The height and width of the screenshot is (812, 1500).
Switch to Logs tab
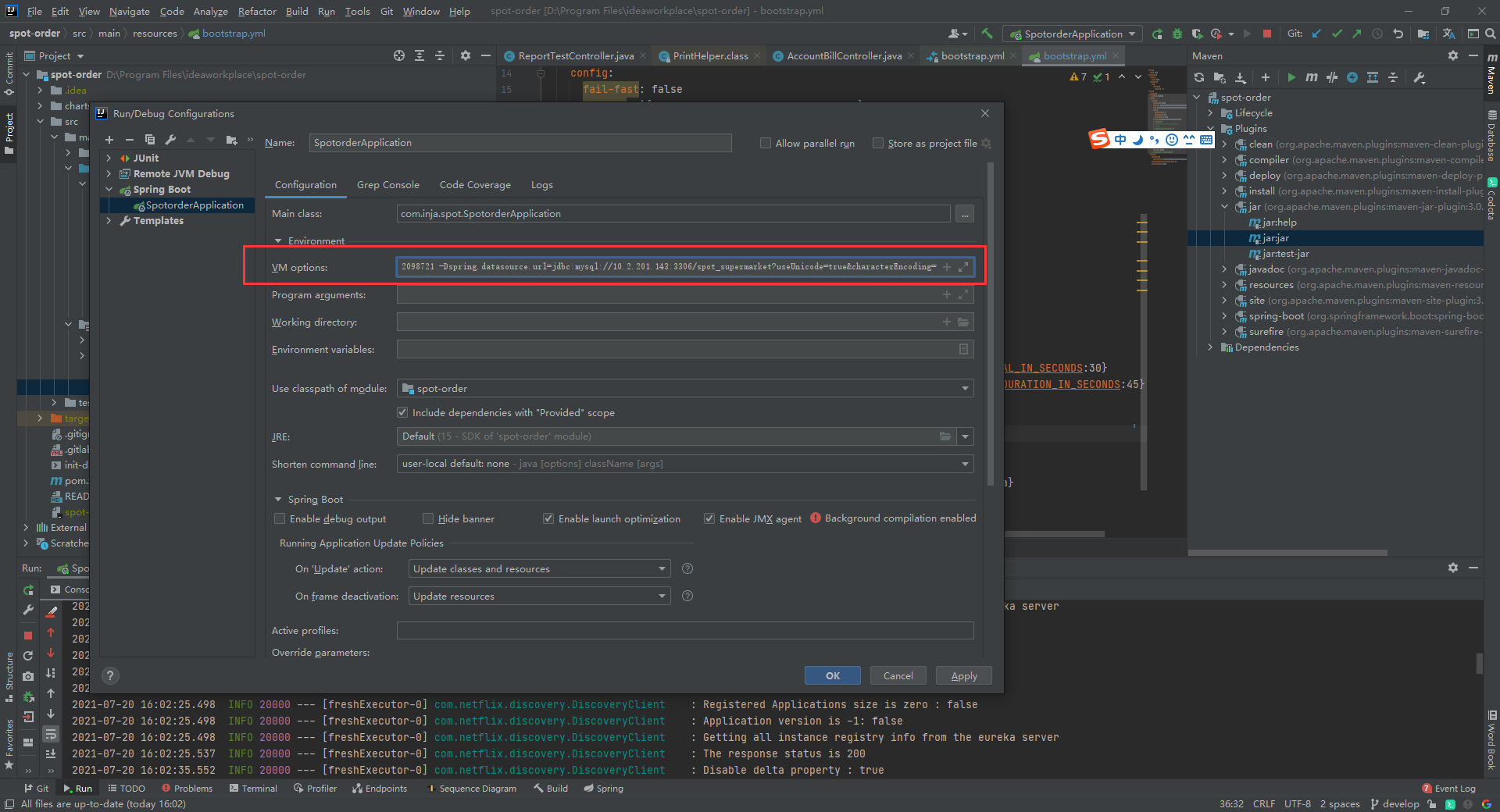point(541,185)
